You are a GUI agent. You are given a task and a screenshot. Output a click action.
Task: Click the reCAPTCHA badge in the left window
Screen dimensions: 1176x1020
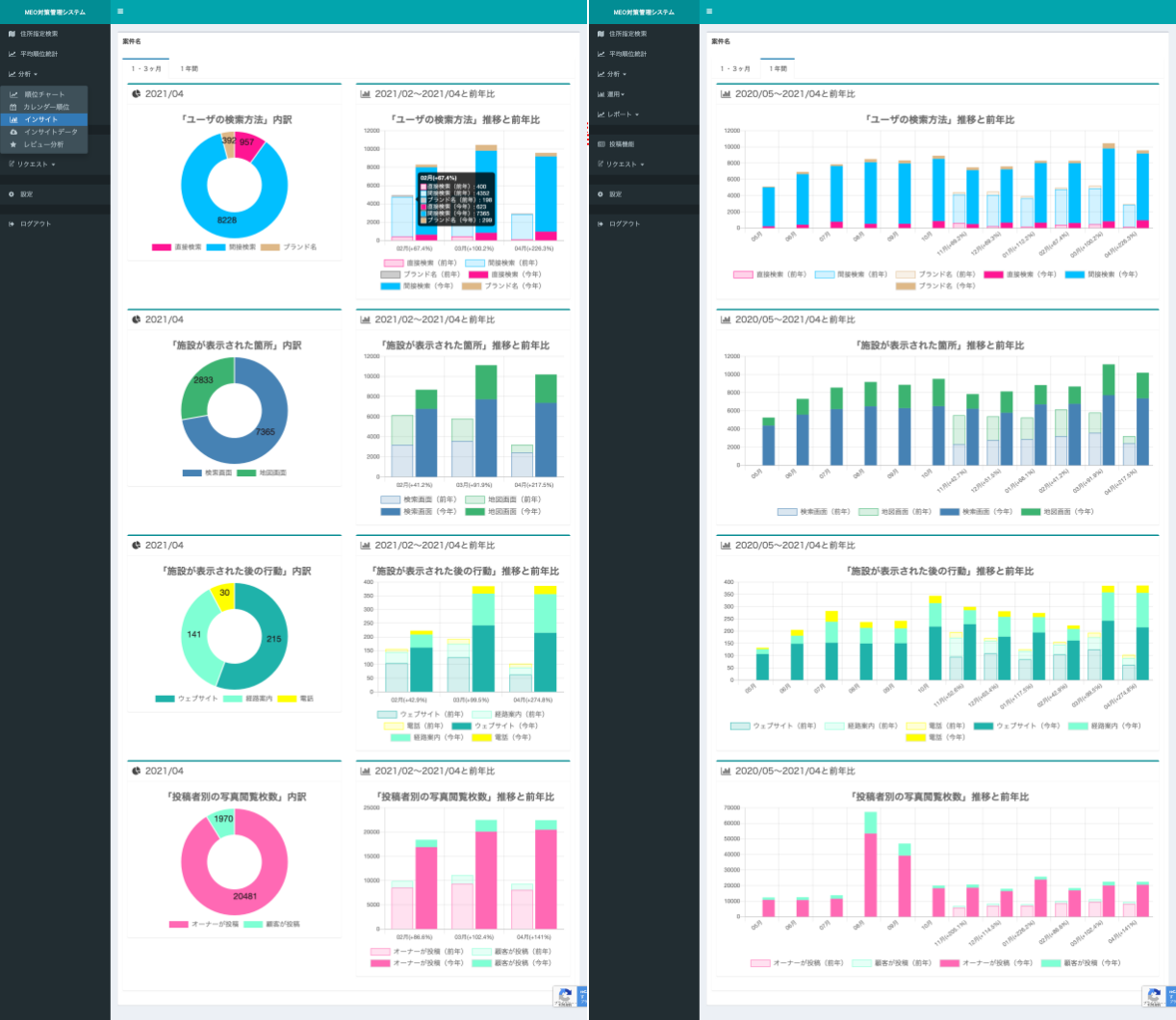(x=570, y=997)
